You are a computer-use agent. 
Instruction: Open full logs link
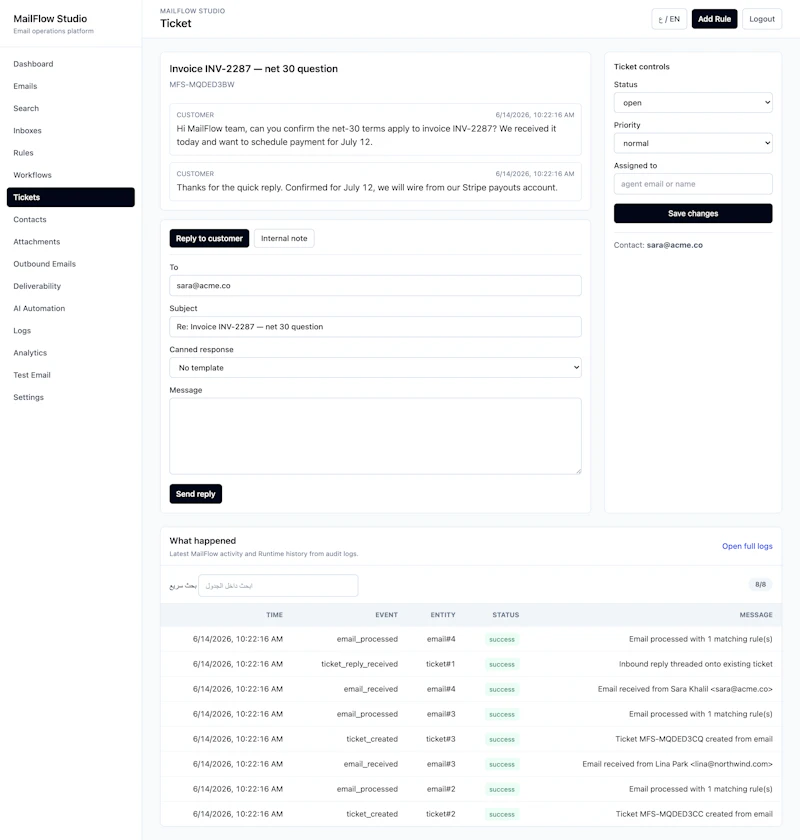pyautogui.click(x=747, y=546)
